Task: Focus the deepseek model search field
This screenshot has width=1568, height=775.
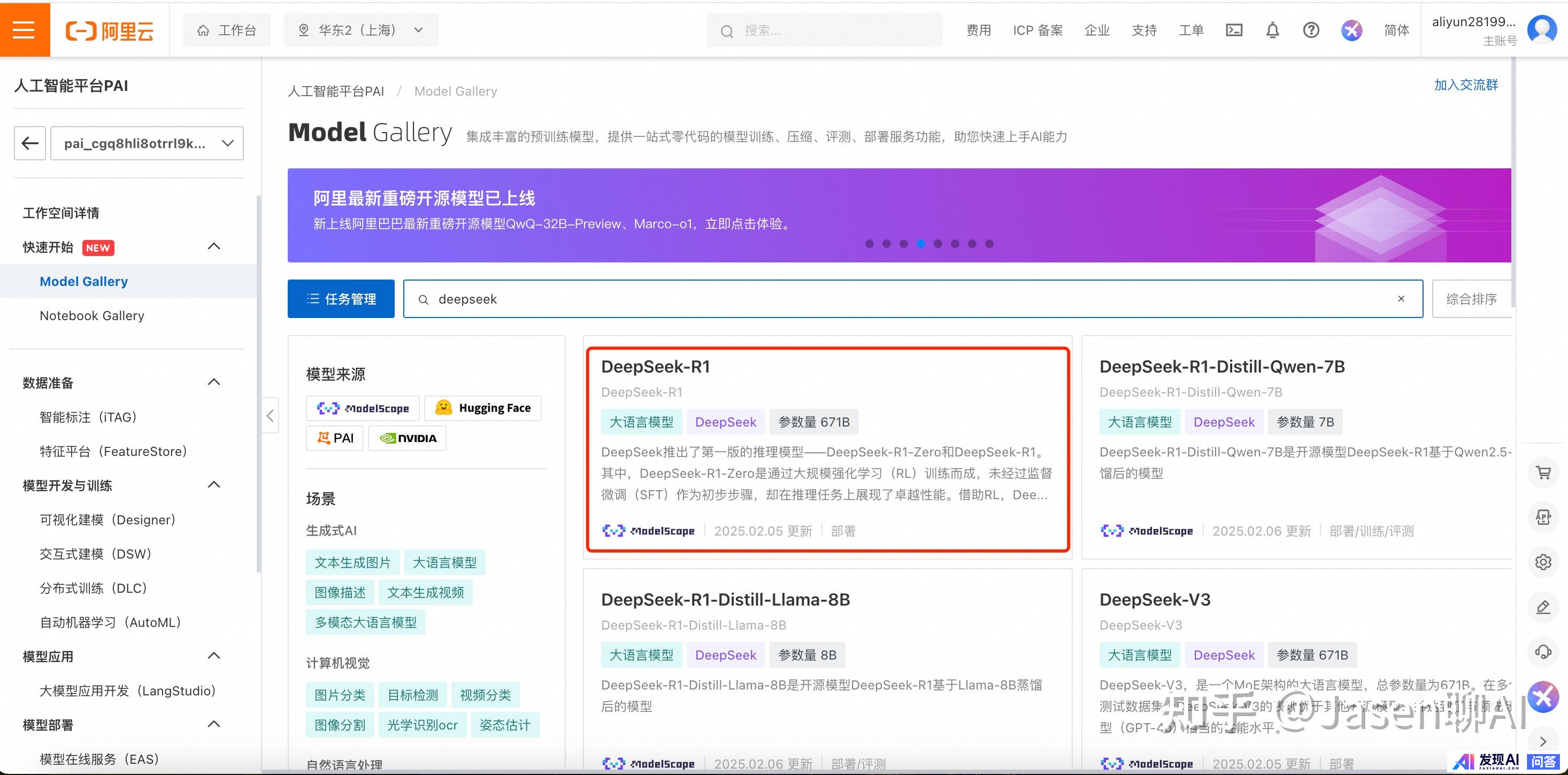Action: (x=913, y=299)
